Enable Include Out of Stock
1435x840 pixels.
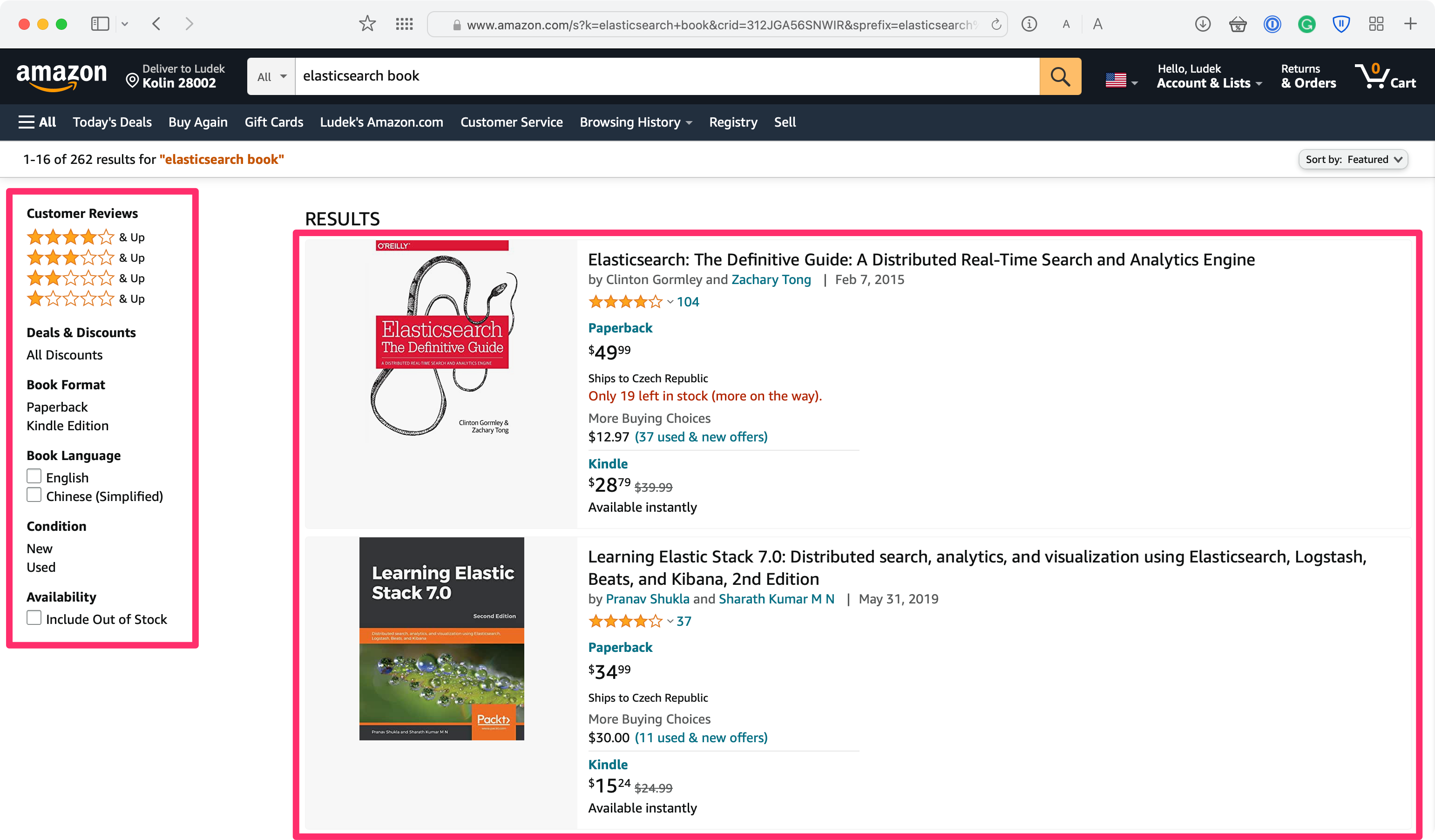tap(34, 617)
